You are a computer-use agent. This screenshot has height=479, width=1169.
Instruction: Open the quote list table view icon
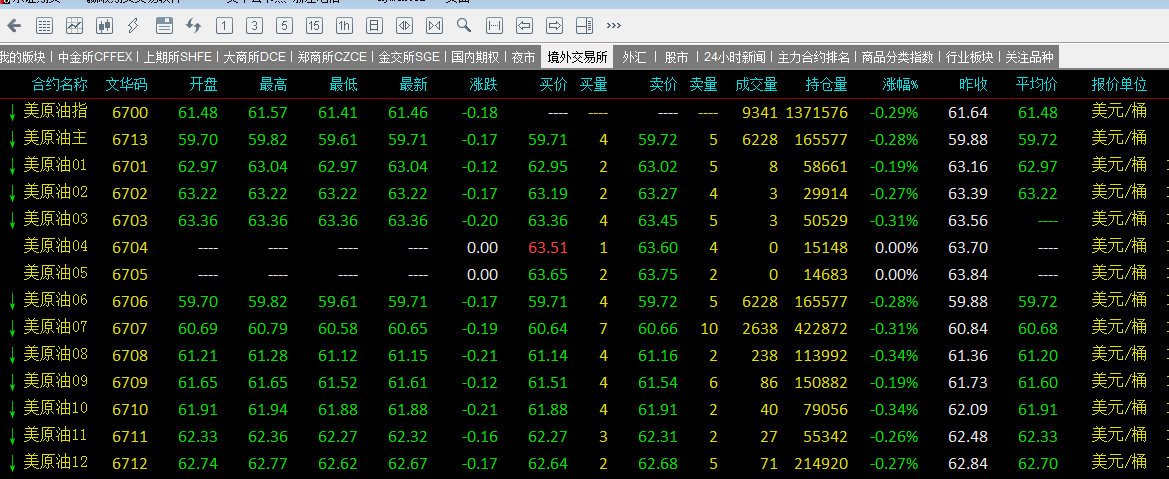coord(45,26)
